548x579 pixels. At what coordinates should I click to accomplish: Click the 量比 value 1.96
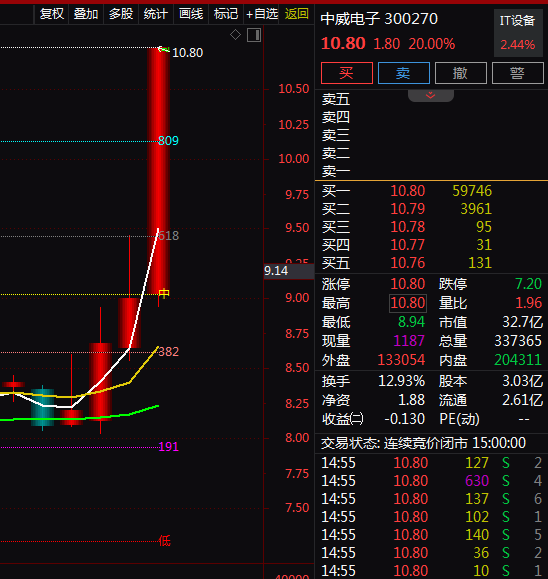click(x=528, y=303)
